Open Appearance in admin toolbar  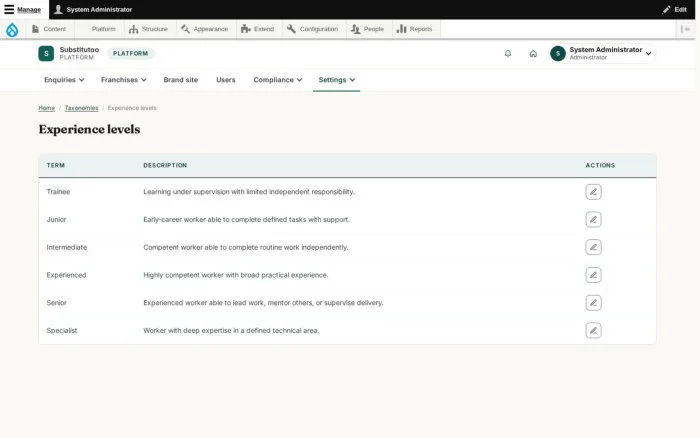205,29
